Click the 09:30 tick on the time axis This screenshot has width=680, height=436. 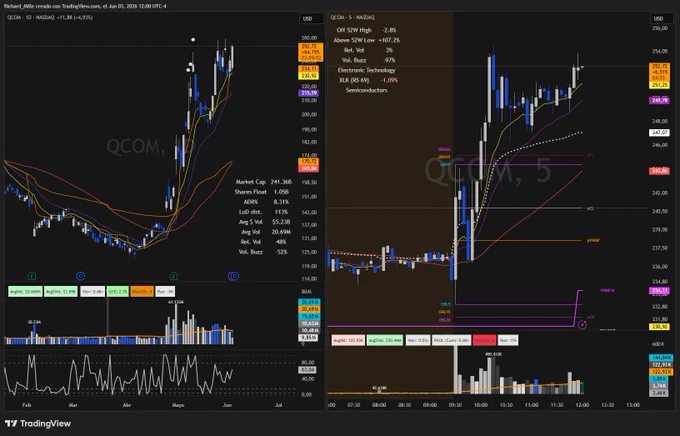455,405
